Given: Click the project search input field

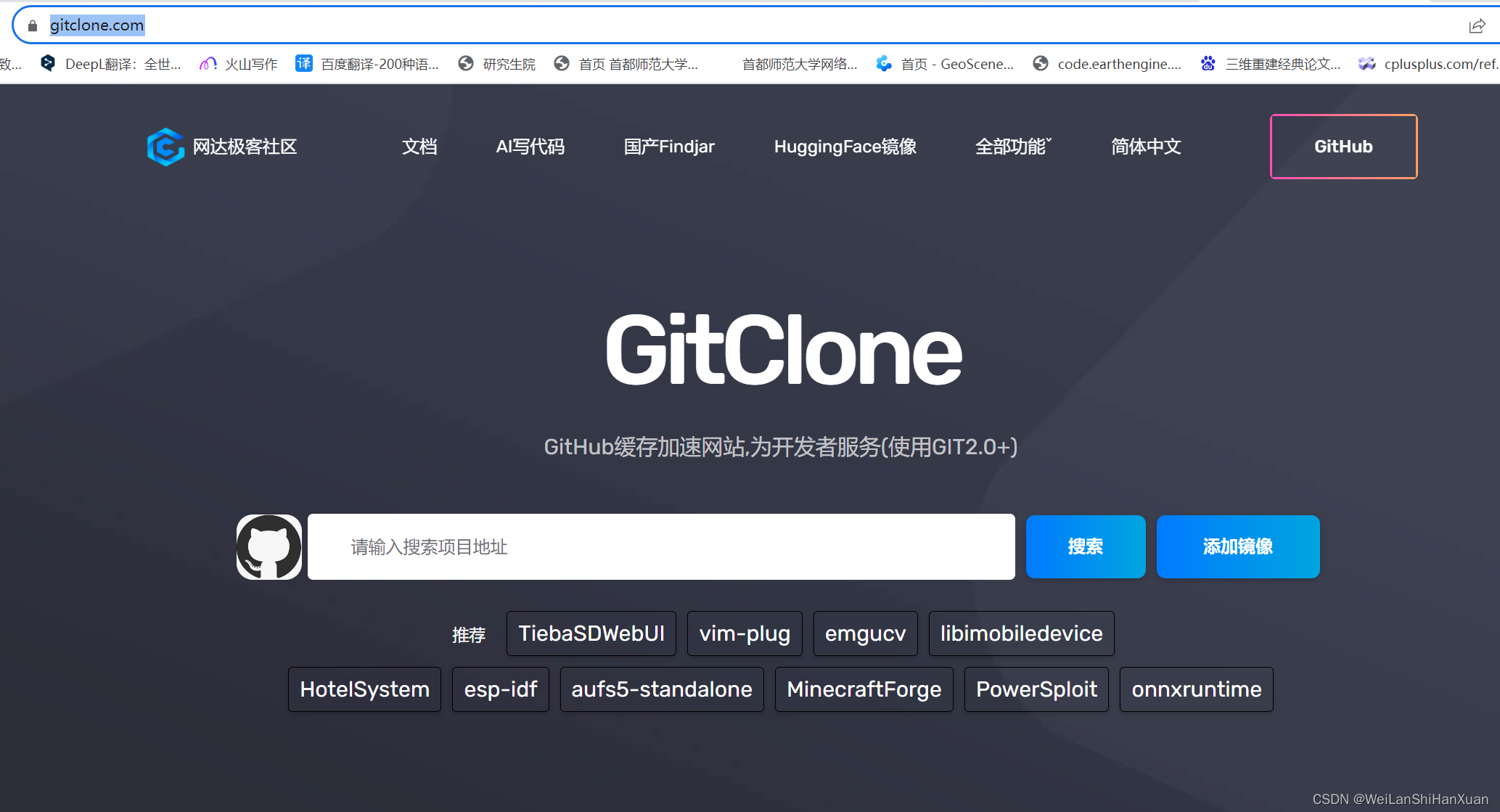Looking at the screenshot, I should pyautogui.click(x=660, y=546).
